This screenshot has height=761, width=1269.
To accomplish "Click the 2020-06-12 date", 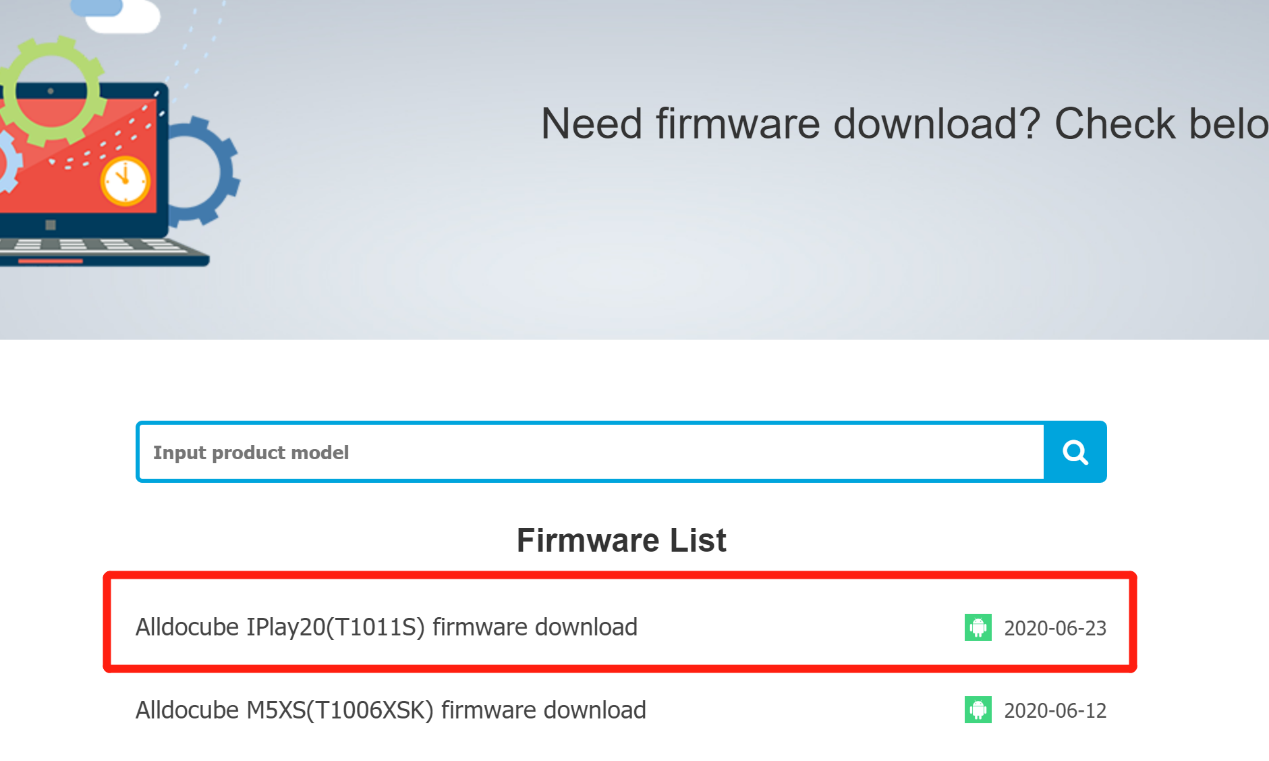I will [x=1055, y=710].
